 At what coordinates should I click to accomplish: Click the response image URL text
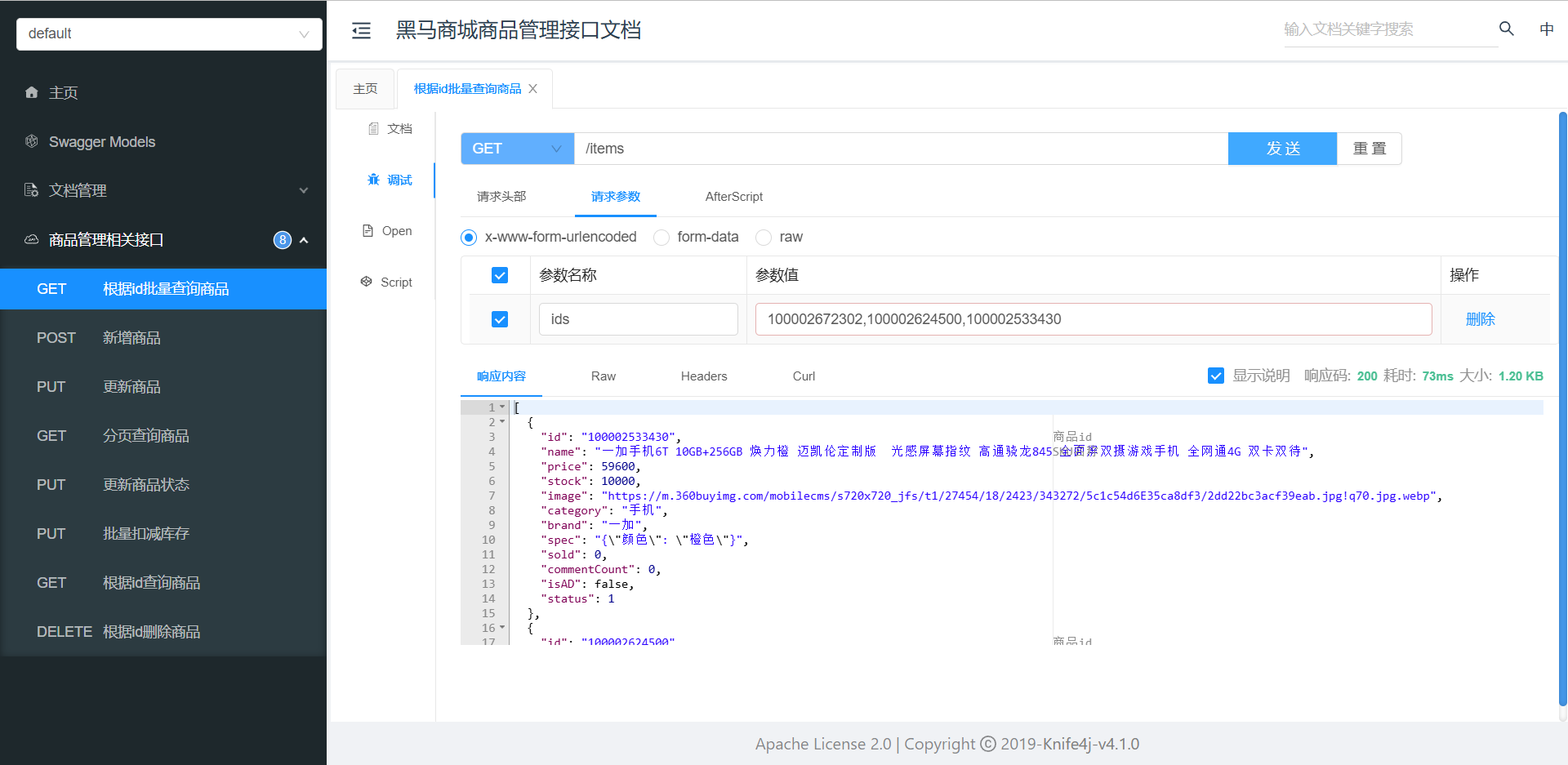coord(1019,496)
